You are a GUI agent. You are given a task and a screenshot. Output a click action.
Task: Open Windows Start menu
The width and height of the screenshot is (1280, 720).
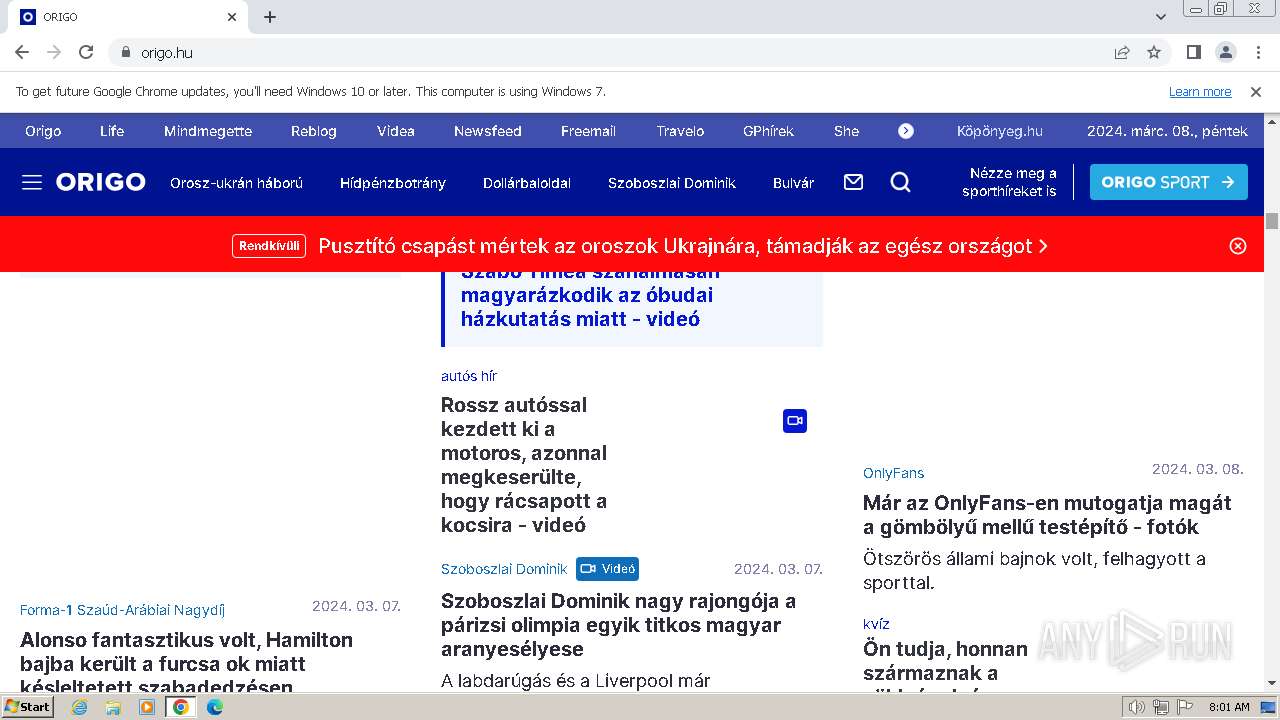pos(27,707)
